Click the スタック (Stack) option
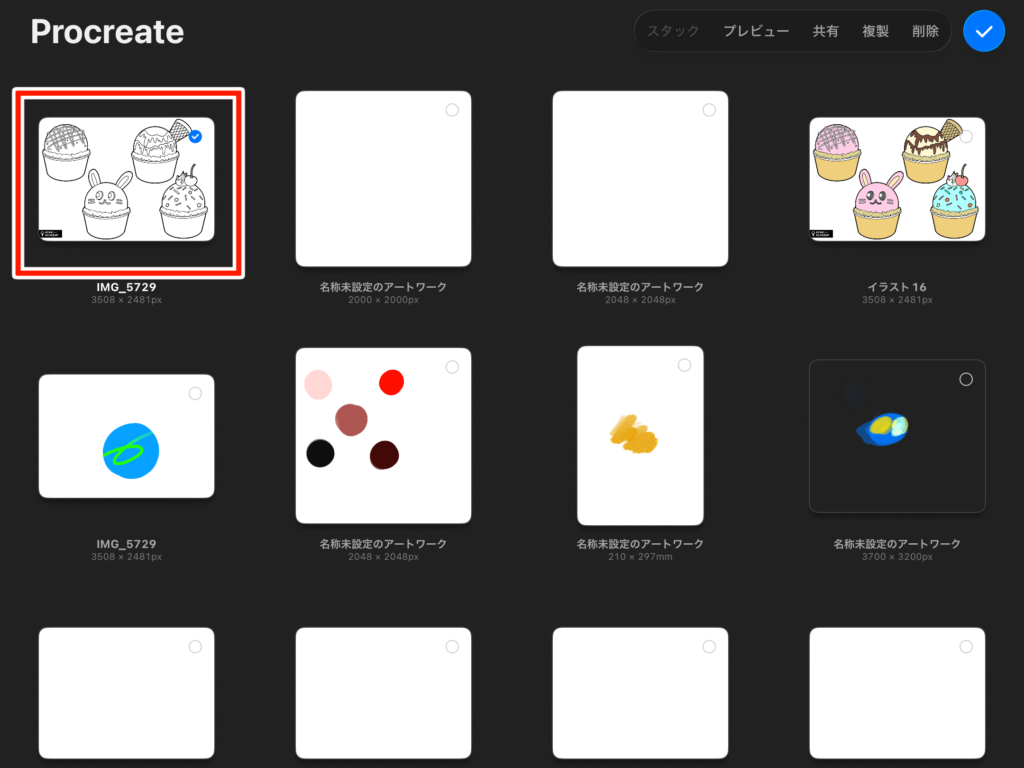The height and width of the screenshot is (768, 1024). 673,31
